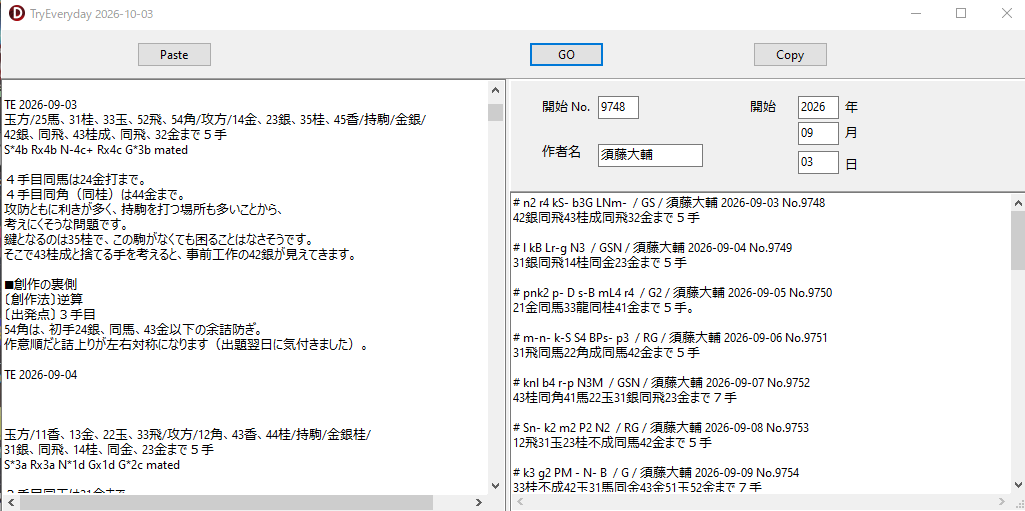This screenshot has height=511, width=1025.
Task: Click down arrow of right output pane scrollbar
Action: pyautogui.click(x=1018, y=484)
